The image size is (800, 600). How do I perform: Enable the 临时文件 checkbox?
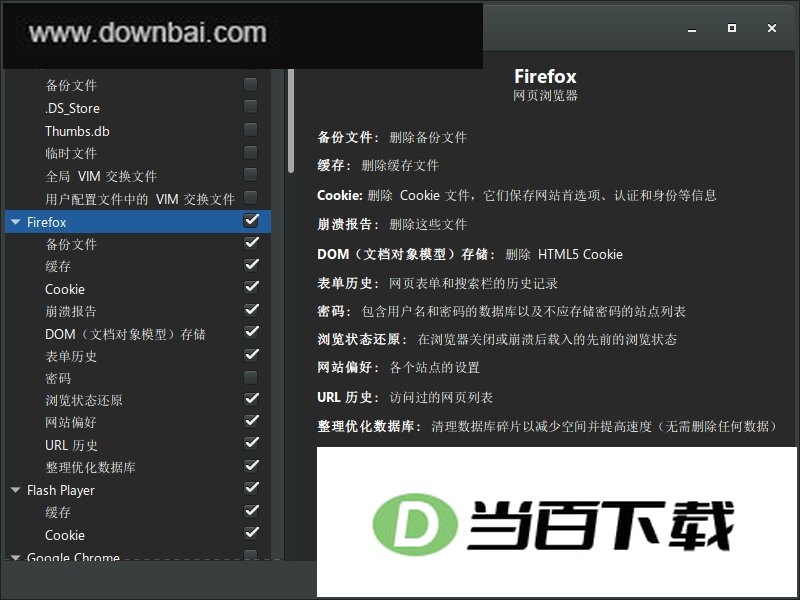click(250, 152)
